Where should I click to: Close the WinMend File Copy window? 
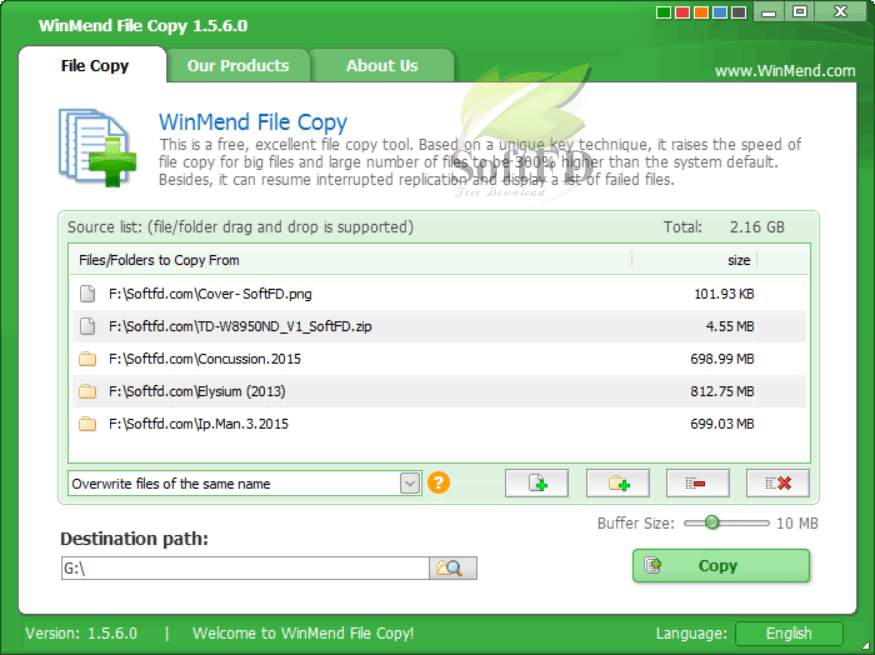click(x=840, y=12)
